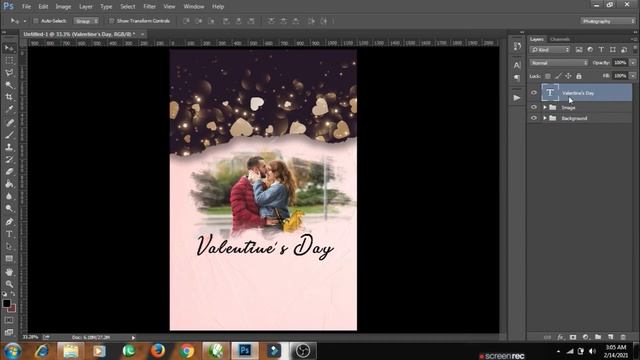This screenshot has width=640, height=360.
Task: Enable Show Transform Controls checkbox
Action: pyautogui.click(x=111, y=21)
